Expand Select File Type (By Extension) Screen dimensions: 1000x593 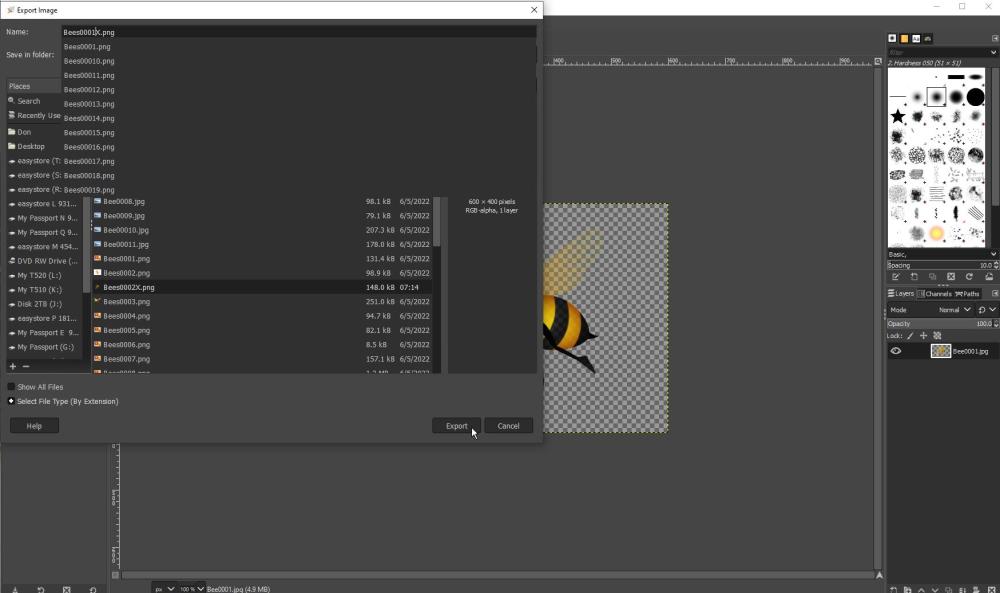[x=12, y=401]
